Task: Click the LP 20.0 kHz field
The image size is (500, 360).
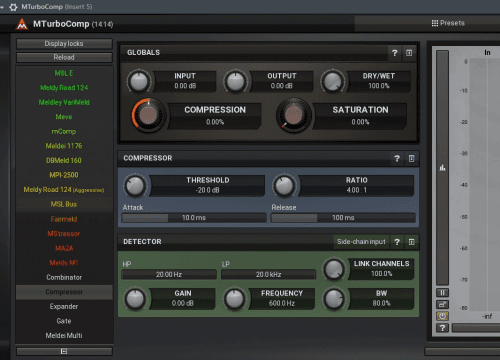Action: 268,275
